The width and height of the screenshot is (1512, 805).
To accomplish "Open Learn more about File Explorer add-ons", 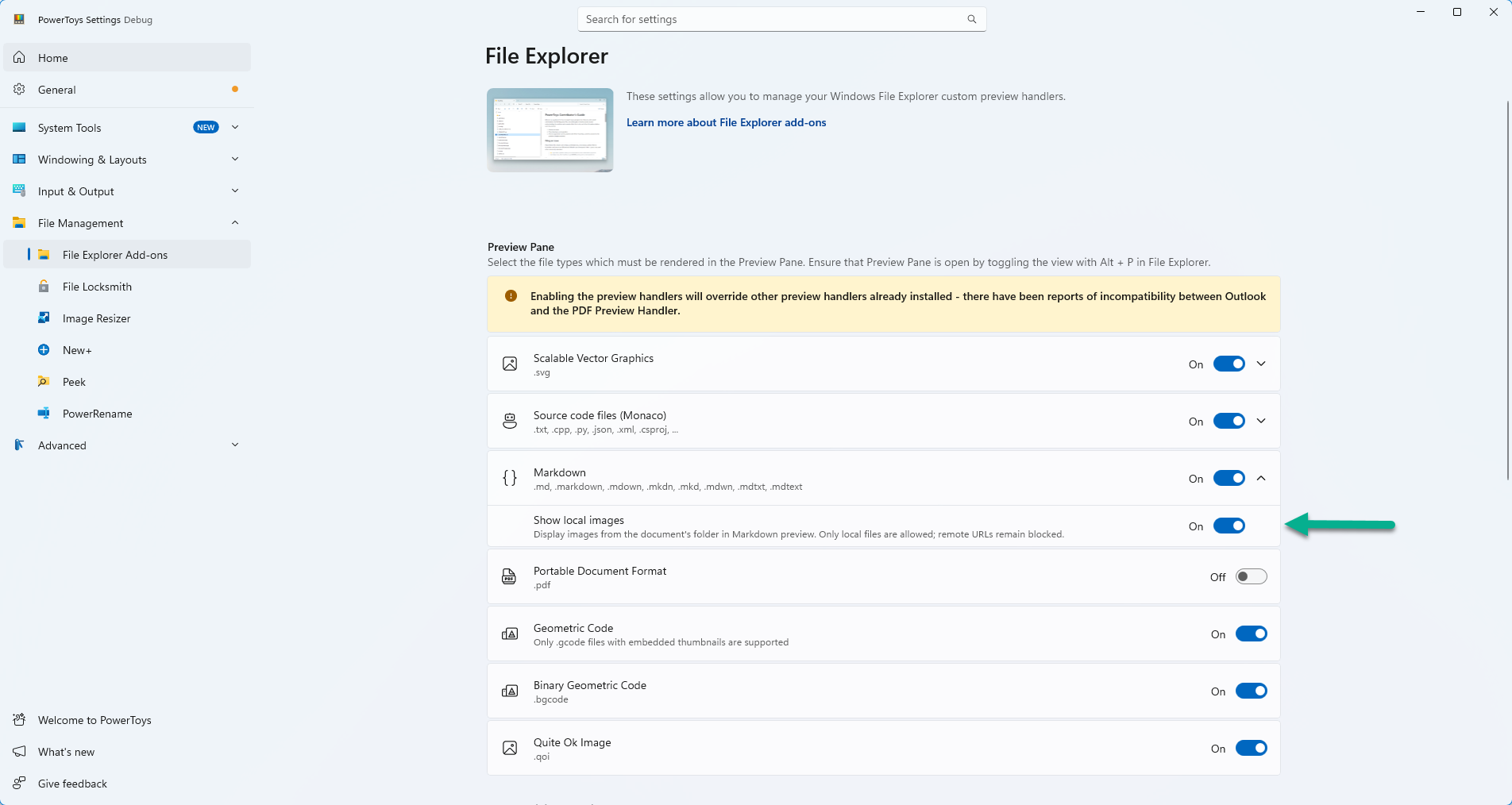I will coord(726,122).
